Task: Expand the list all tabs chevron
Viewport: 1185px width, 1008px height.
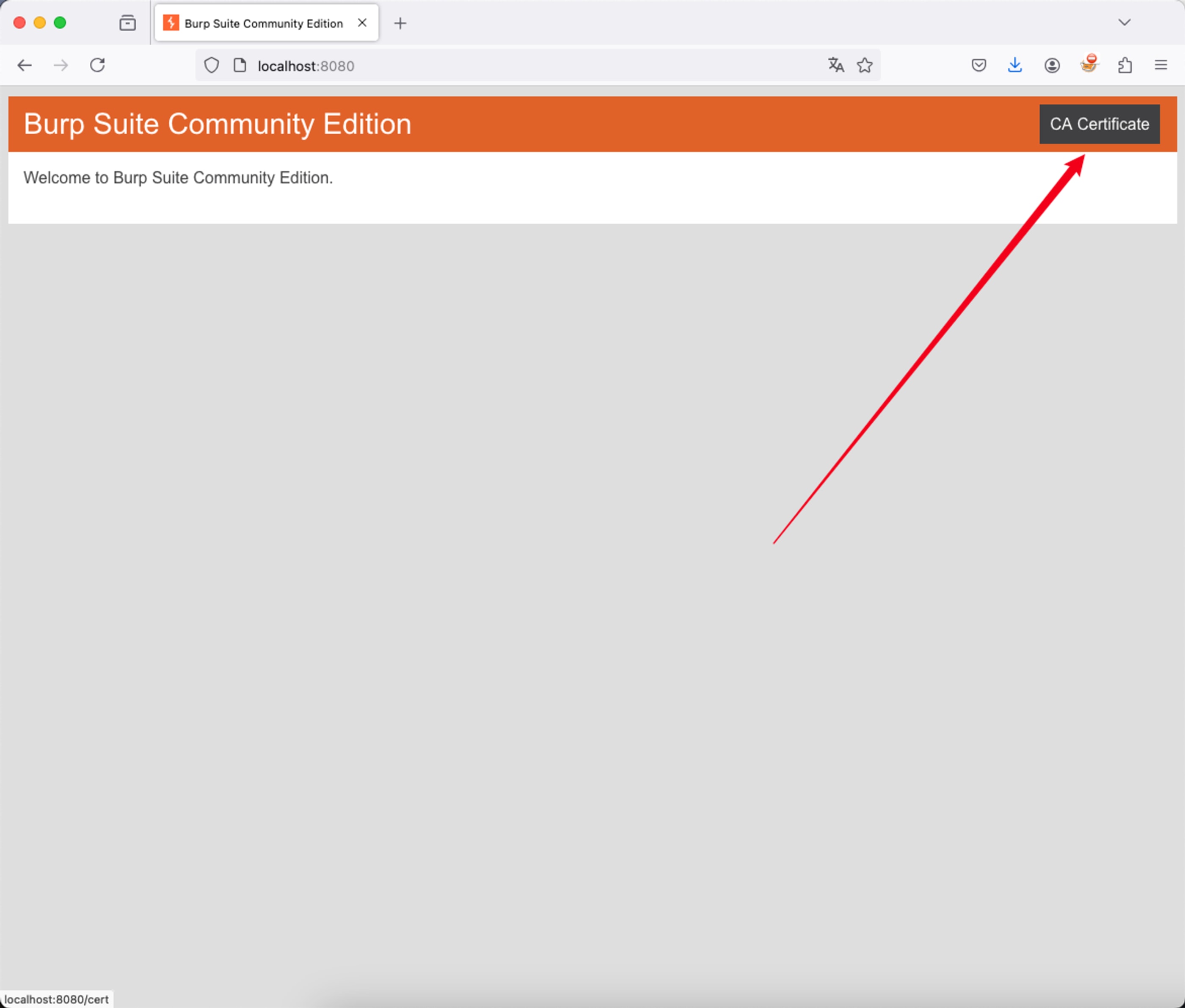Action: tap(1124, 23)
